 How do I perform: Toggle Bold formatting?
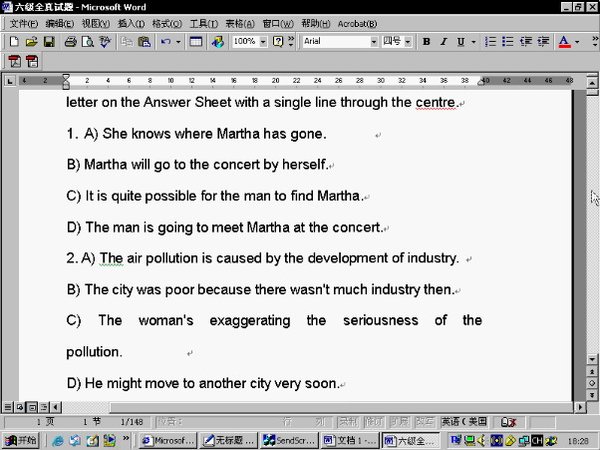click(x=427, y=42)
